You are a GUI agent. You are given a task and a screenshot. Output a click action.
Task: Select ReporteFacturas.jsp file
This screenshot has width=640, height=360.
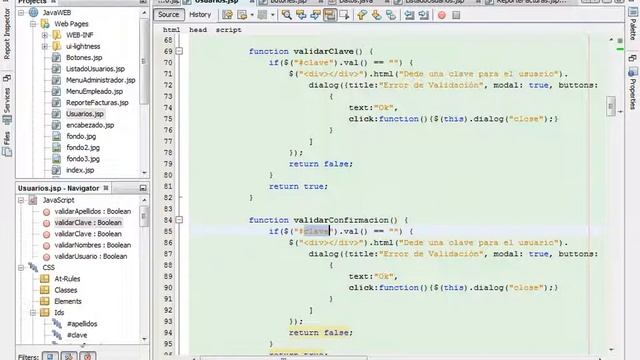click(97, 102)
